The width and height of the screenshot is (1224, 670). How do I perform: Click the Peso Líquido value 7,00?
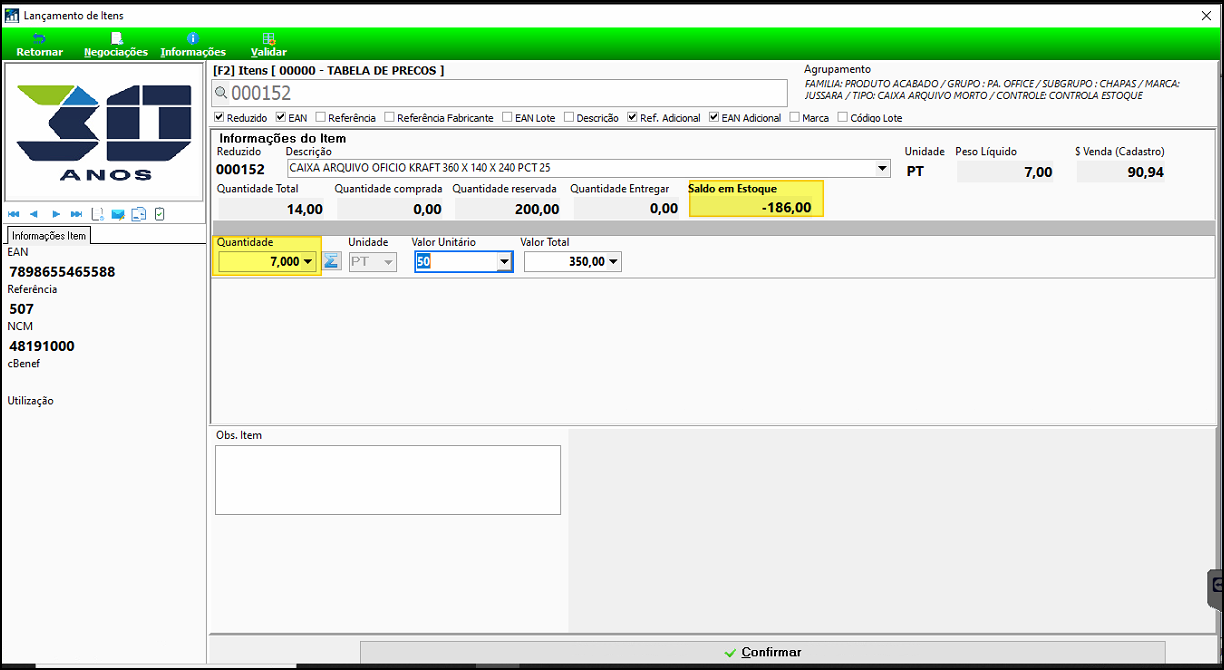(x=1039, y=172)
